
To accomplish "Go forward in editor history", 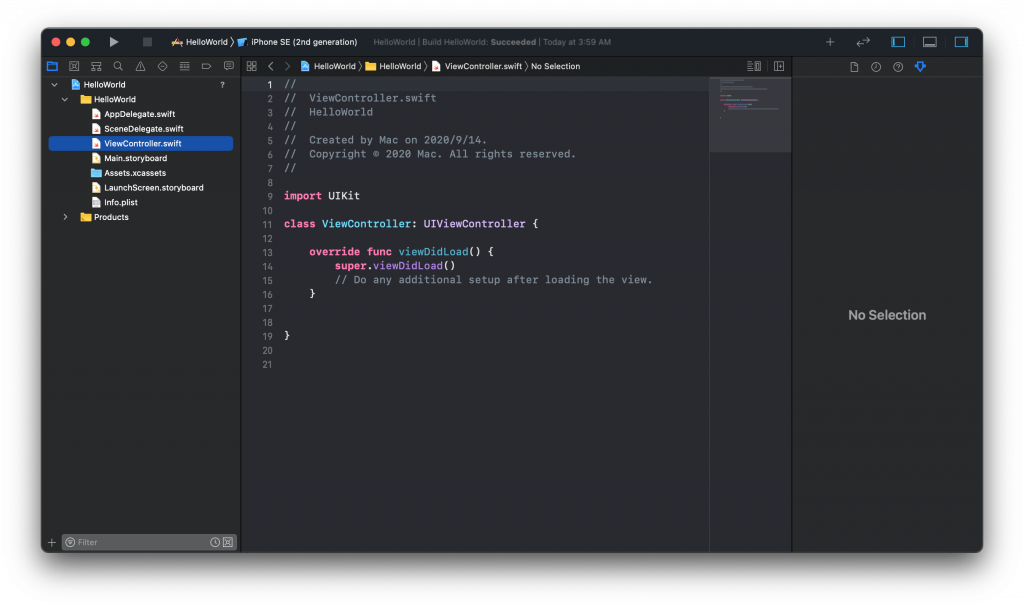I will tap(287, 66).
